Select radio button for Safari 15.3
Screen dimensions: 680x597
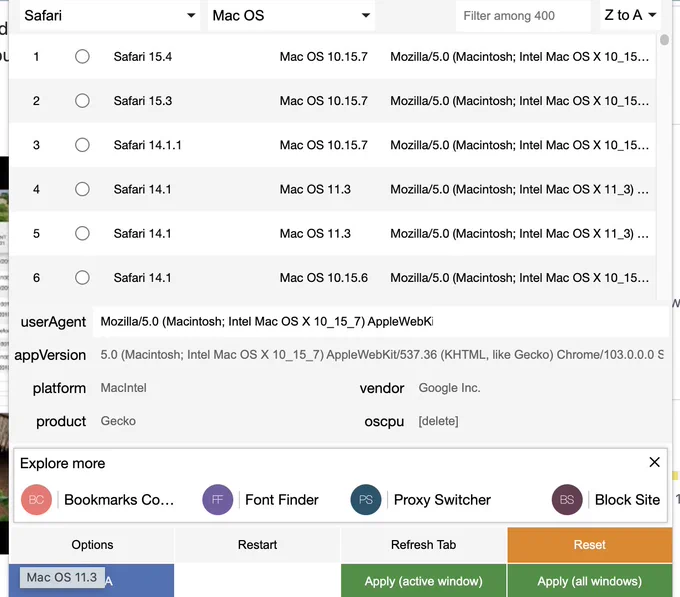[82, 101]
